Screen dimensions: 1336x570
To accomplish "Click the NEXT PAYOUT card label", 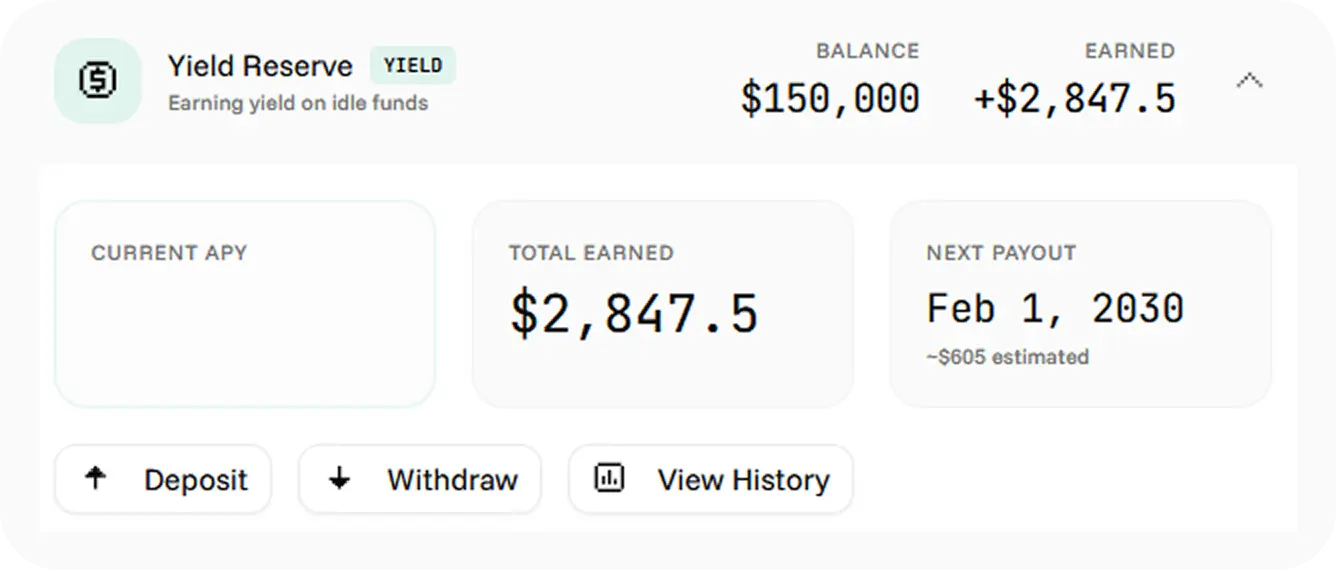I will pyautogui.click(x=1001, y=253).
